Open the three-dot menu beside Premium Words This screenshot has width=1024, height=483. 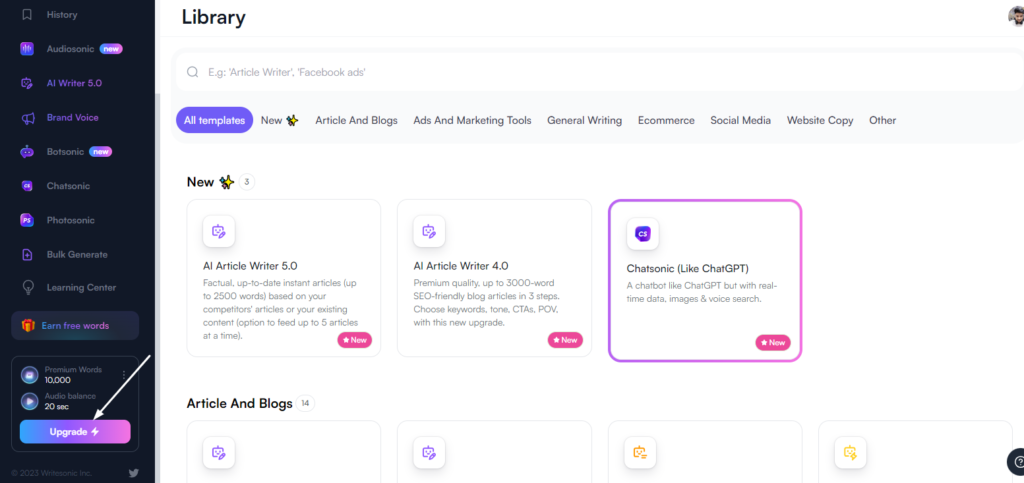coord(124,375)
